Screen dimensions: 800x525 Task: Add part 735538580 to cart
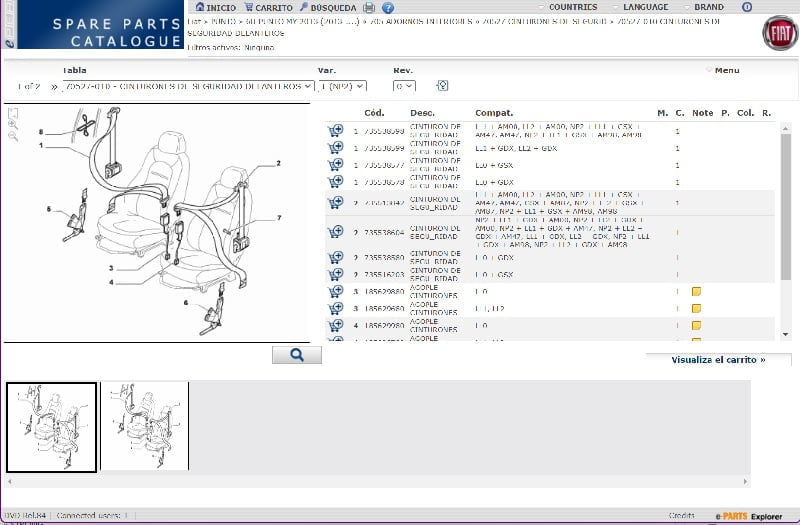pyautogui.click(x=335, y=257)
